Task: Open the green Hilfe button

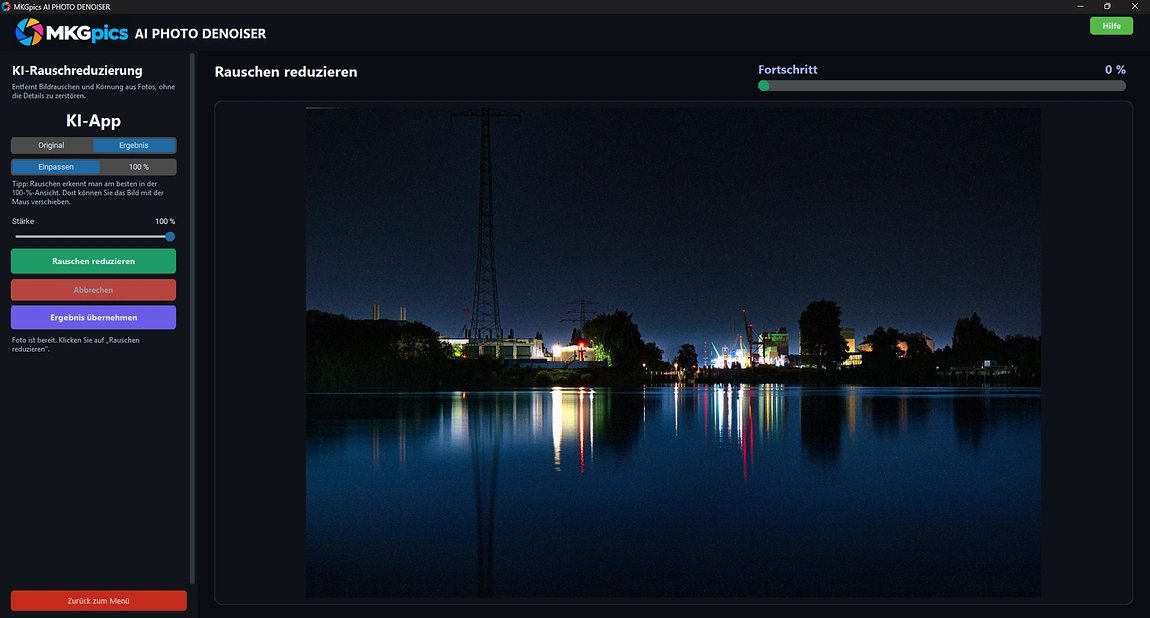Action: [1111, 26]
